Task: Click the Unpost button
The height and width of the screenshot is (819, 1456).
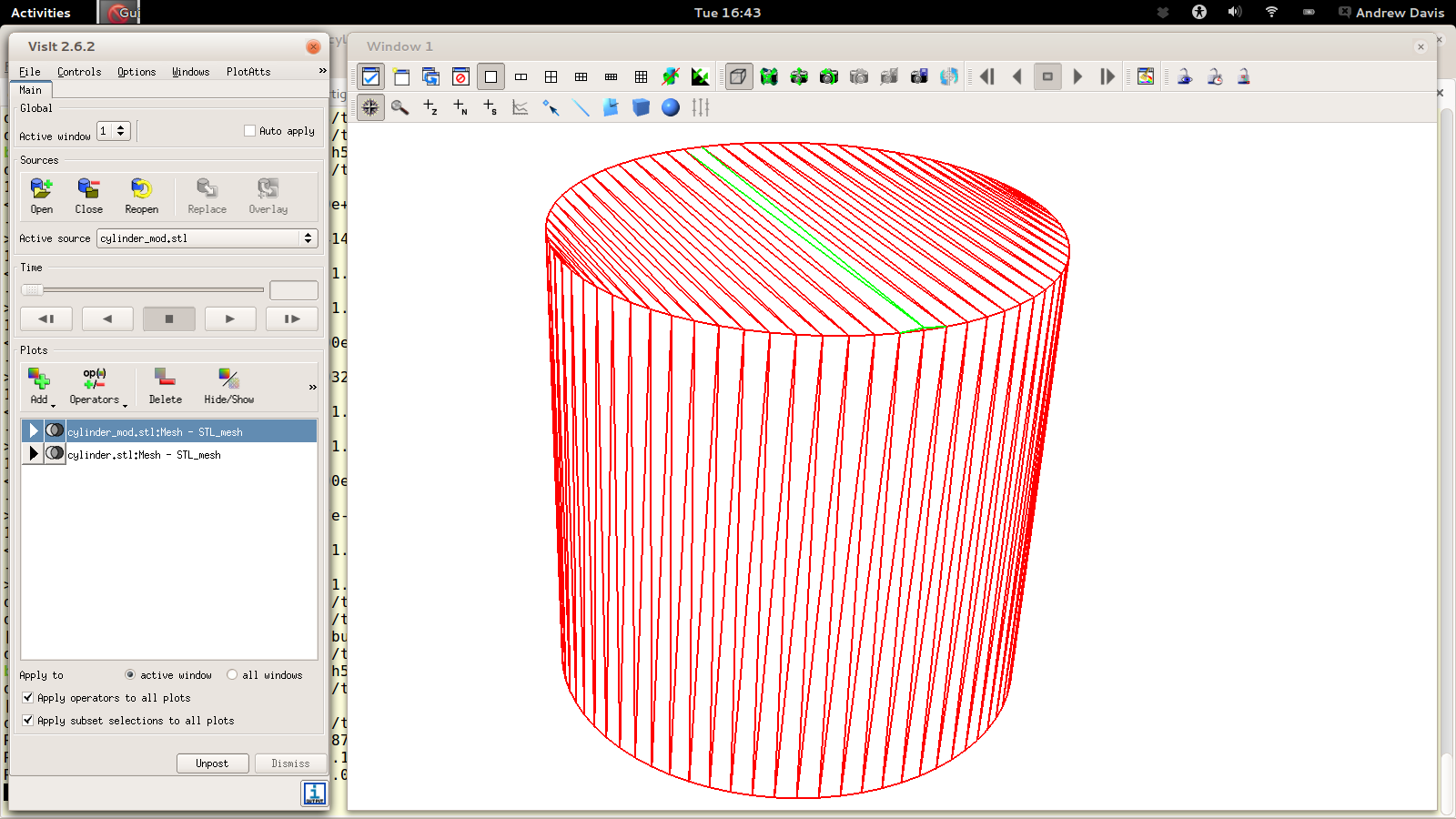Action: (212, 763)
